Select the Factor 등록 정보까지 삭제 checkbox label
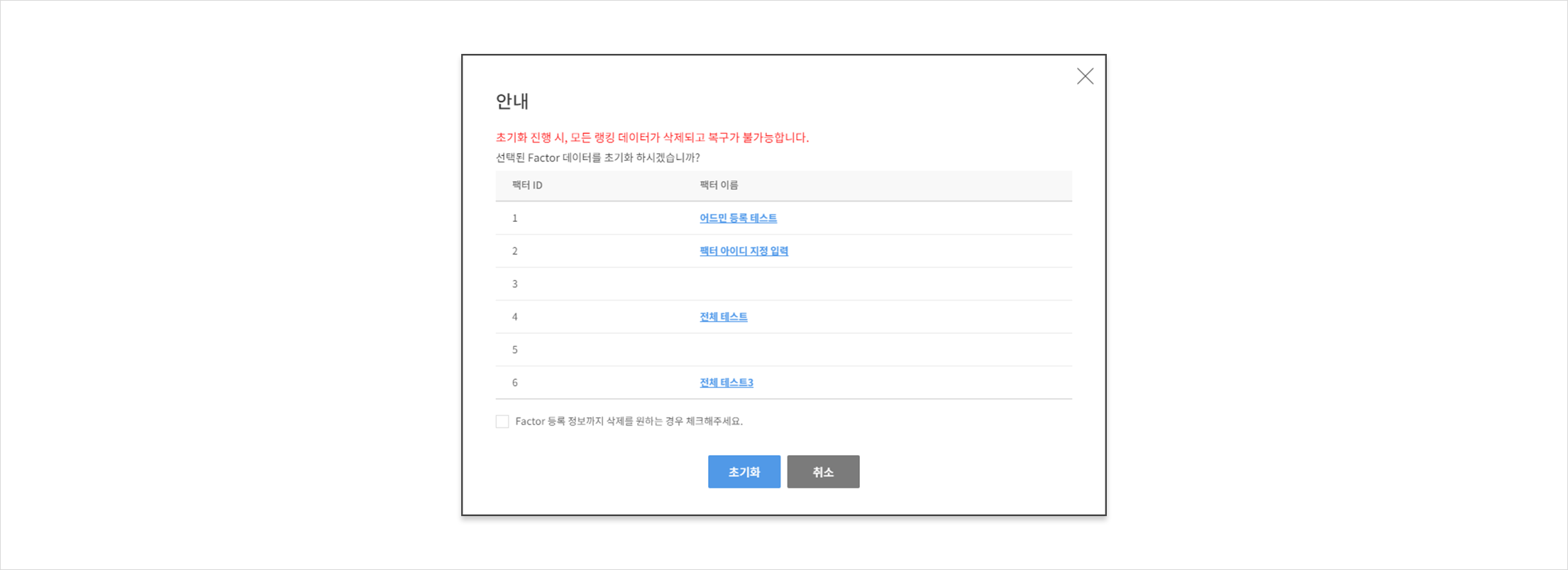The height and width of the screenshot is (570, 1568). pos(629,421)
